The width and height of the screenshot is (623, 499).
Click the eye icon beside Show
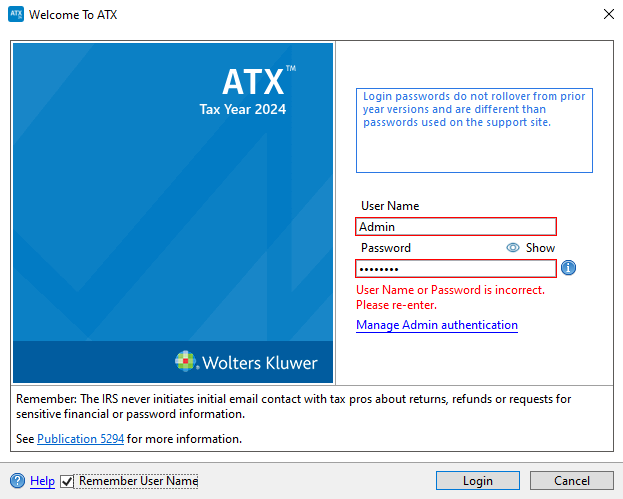pyautogui.click(x=513, y=248)
